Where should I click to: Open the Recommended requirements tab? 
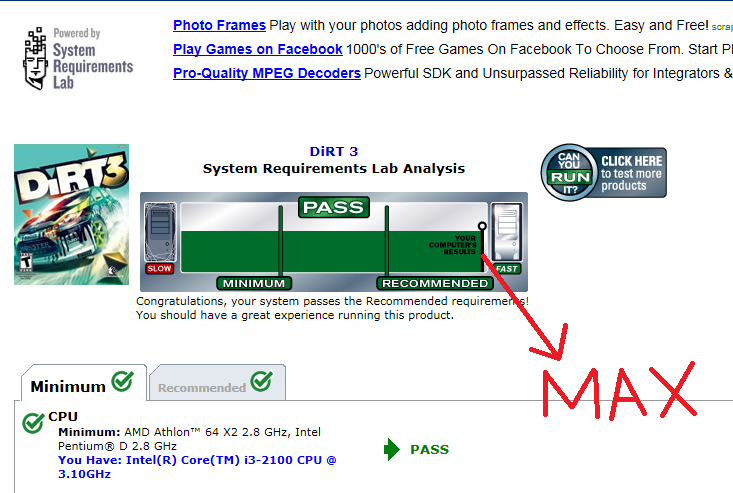(202, 387)
